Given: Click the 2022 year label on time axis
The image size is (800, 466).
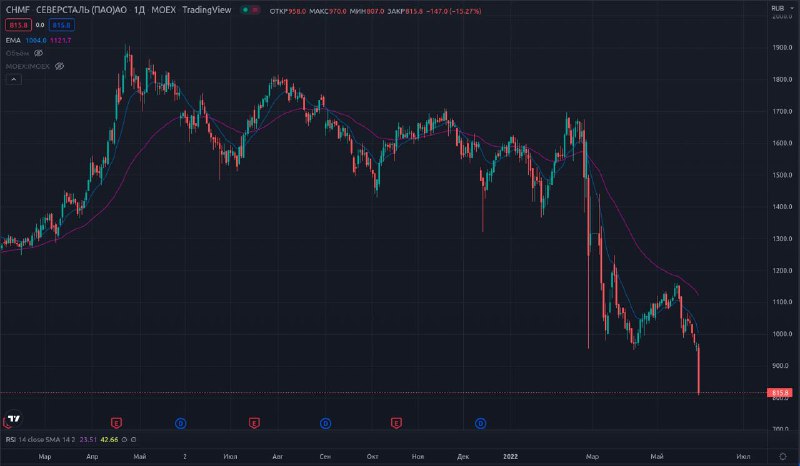Looking at the screenshot, I should [510, 456].
